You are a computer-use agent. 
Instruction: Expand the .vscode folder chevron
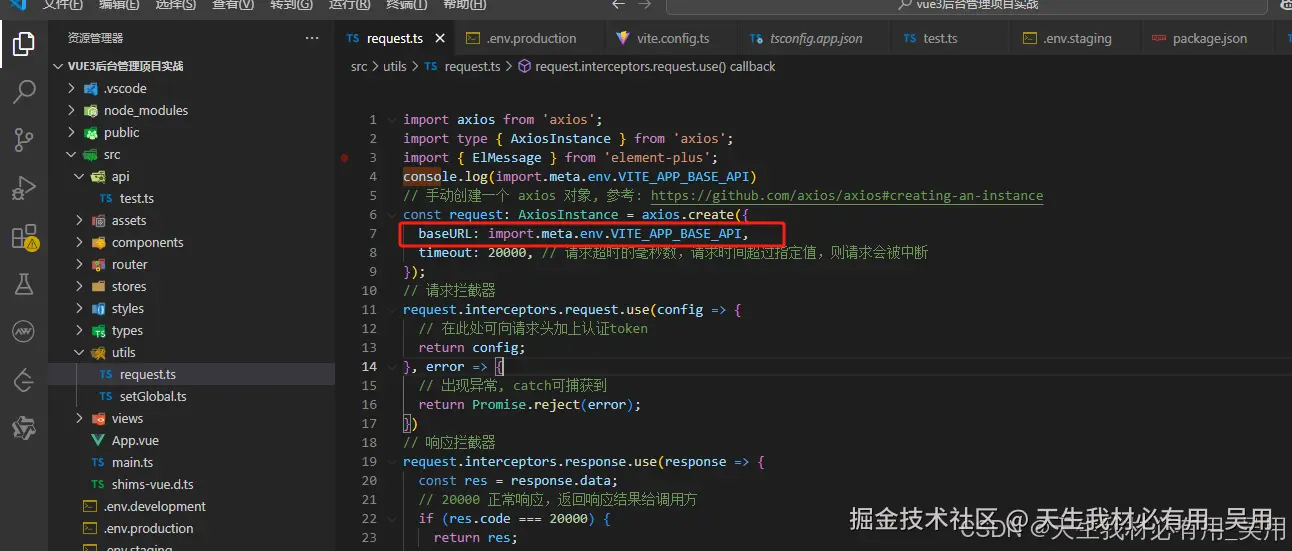tap(71, 88)
